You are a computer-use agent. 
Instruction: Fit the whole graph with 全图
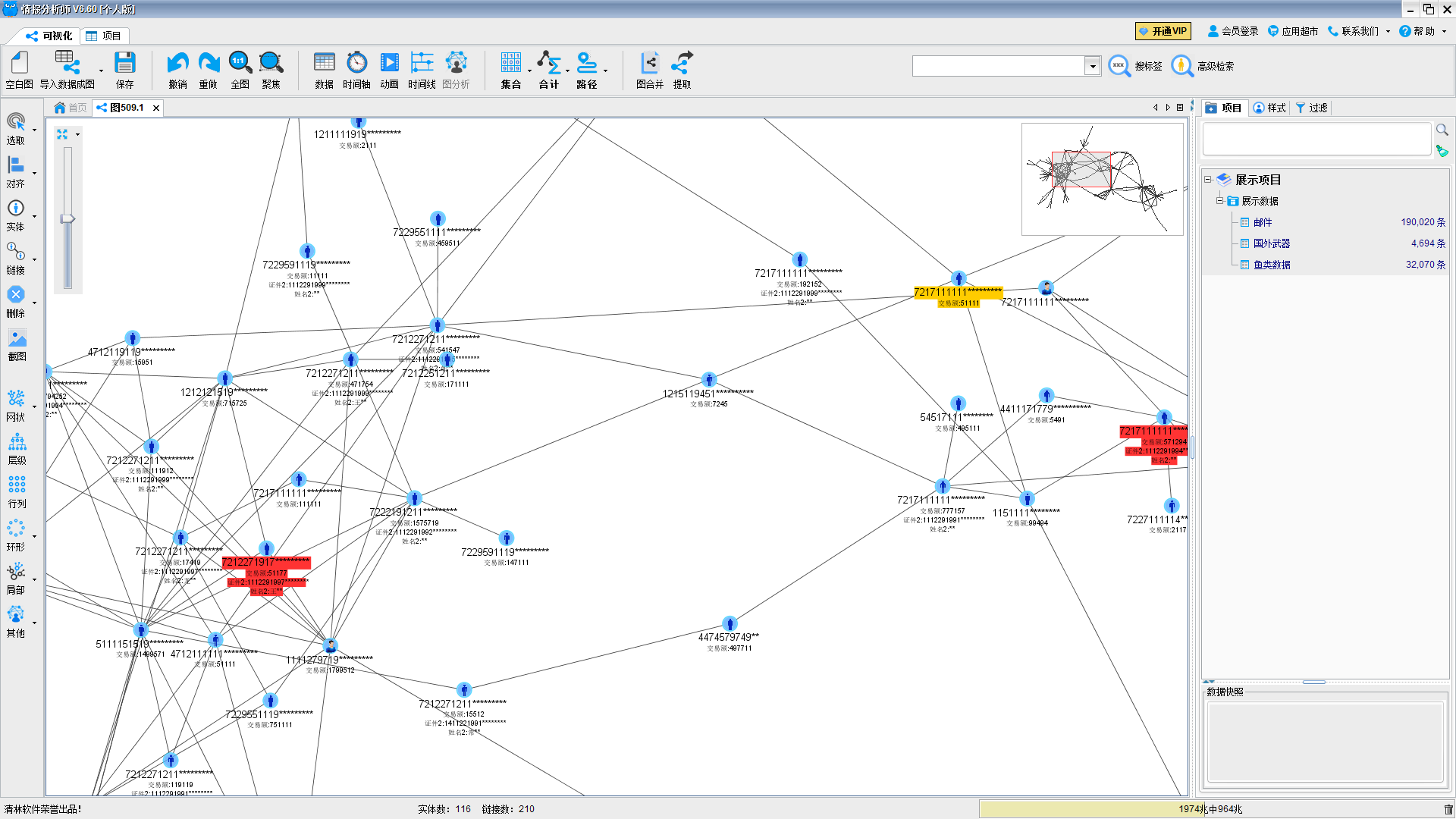[240, 71]
